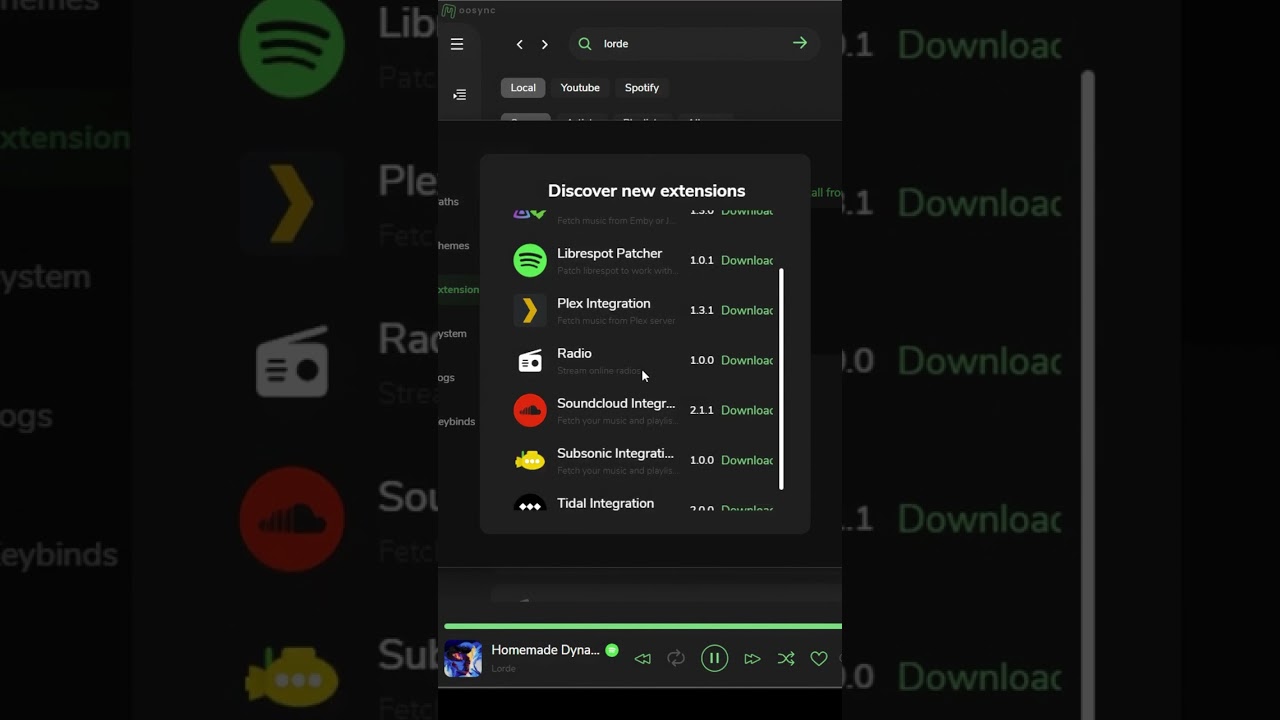Screen dimensions: 1280x720
Task: Click the green Spotify source badge
Action: [612, 650]
